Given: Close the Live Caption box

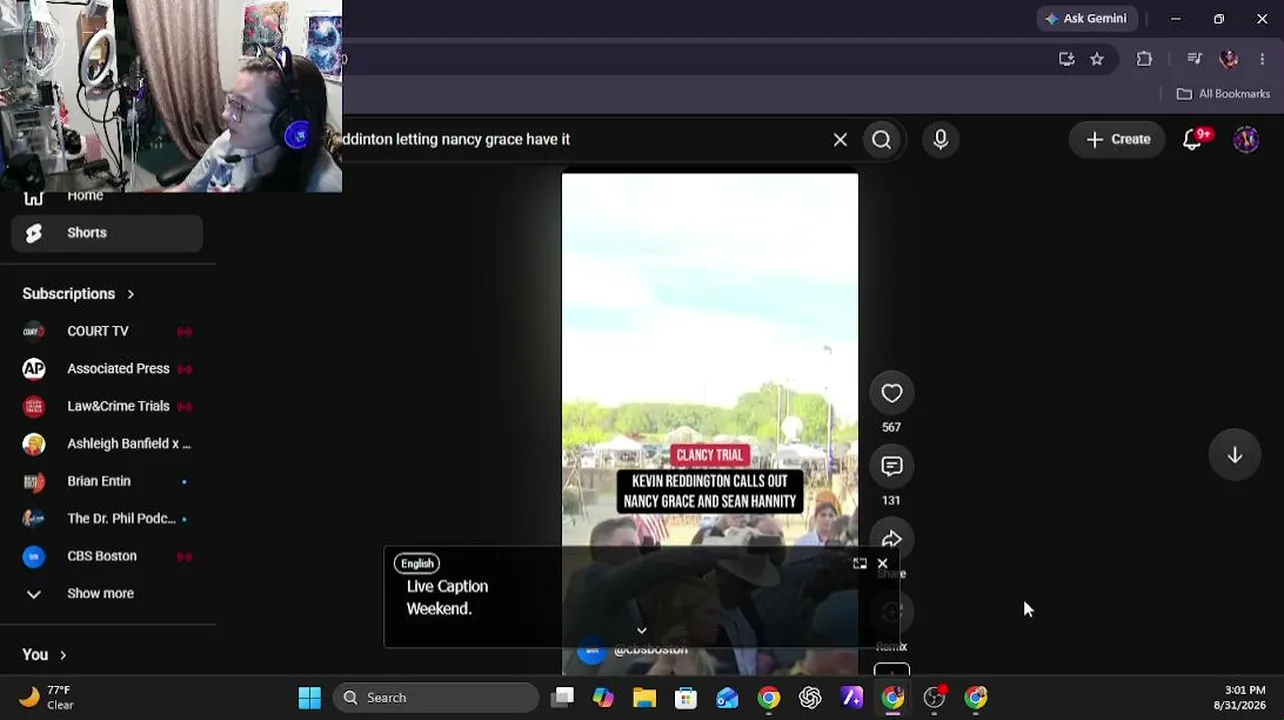Looking at the screenshot, I should click(882, 564).
